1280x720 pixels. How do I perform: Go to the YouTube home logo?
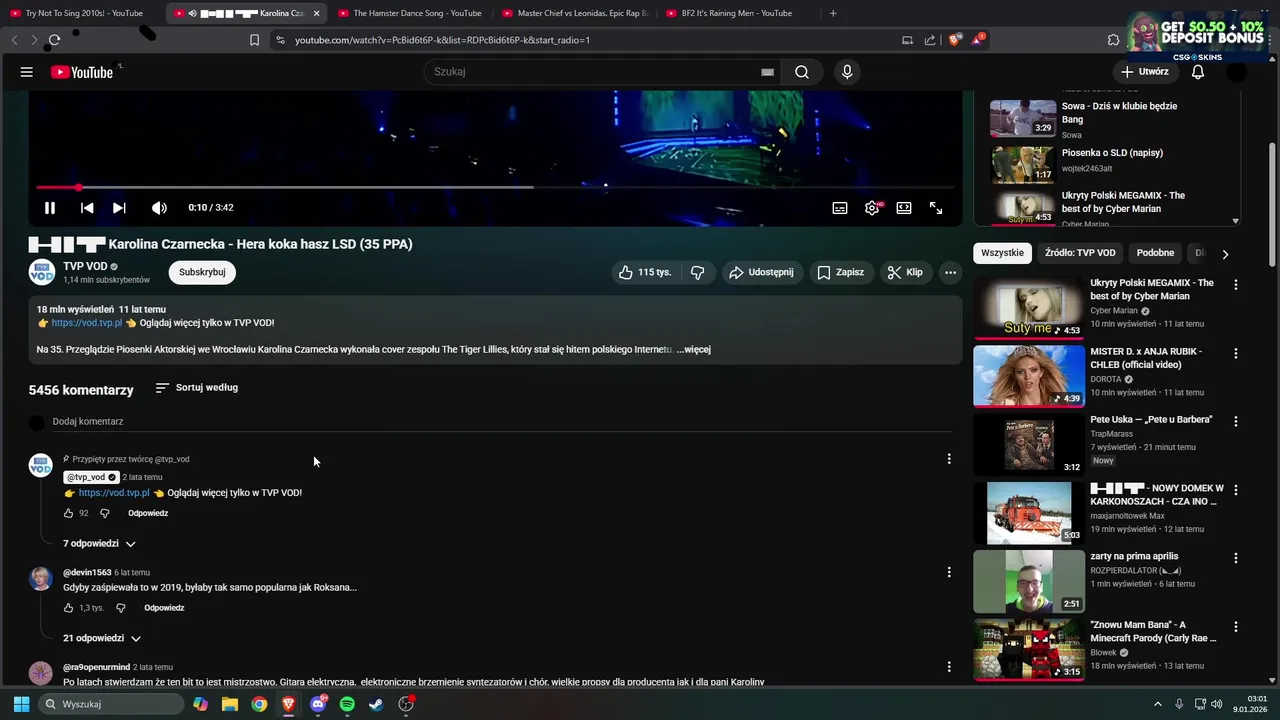point(82,72)
